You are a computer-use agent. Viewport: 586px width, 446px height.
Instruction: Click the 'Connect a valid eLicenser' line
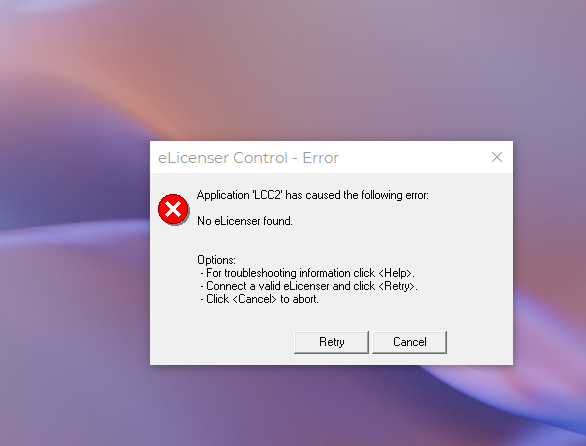click(309, 286)
